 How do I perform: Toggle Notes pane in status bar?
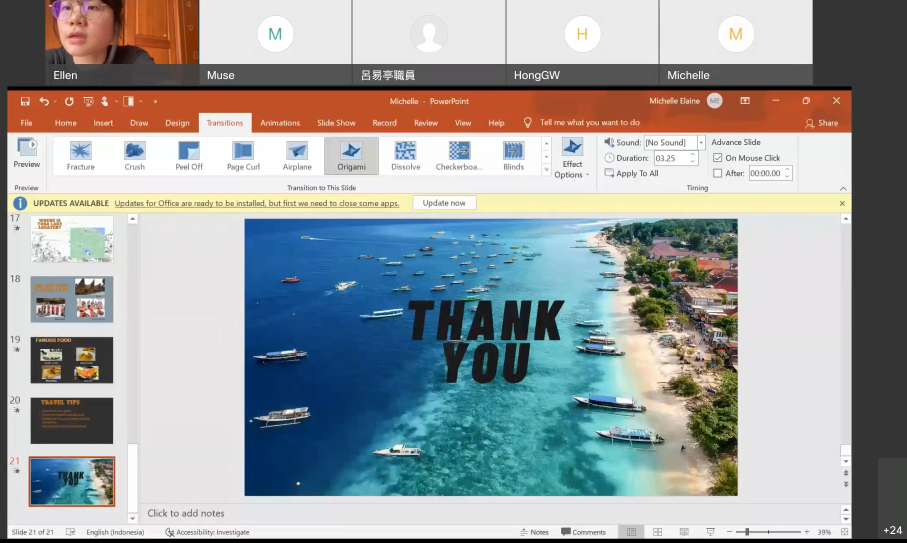pos(534,532)
